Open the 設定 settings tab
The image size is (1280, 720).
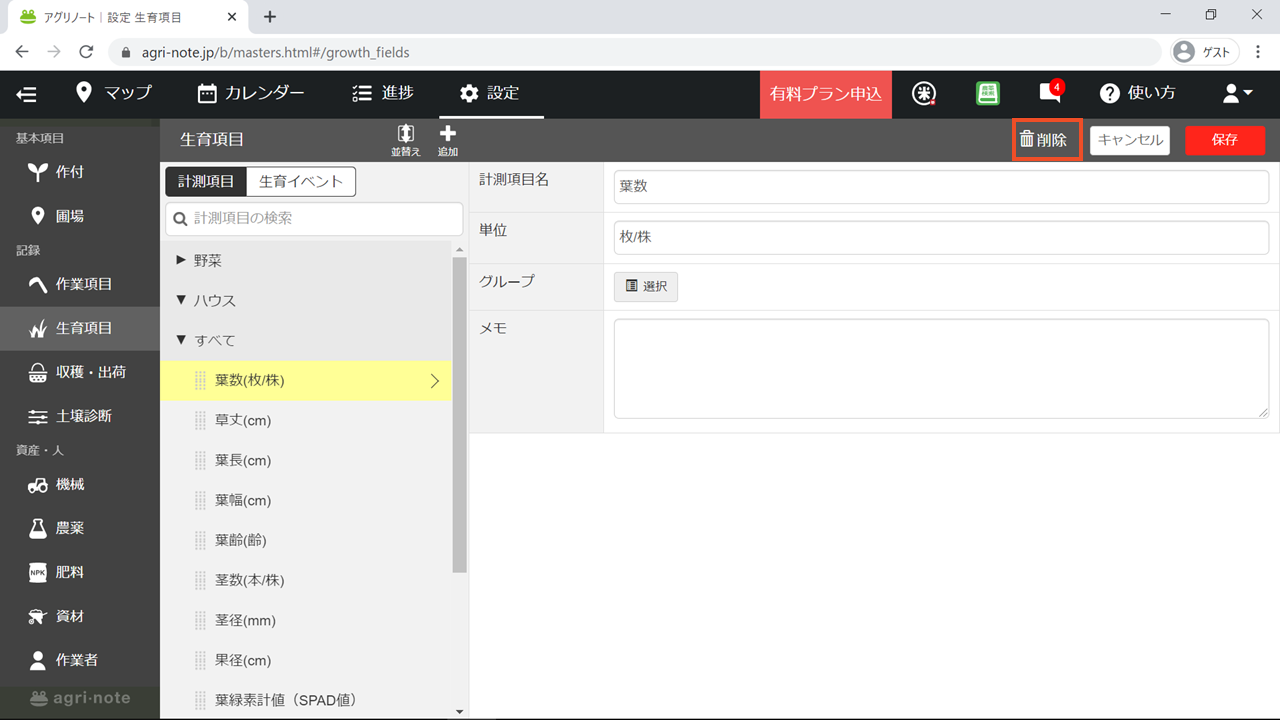(x=490, y=93)
